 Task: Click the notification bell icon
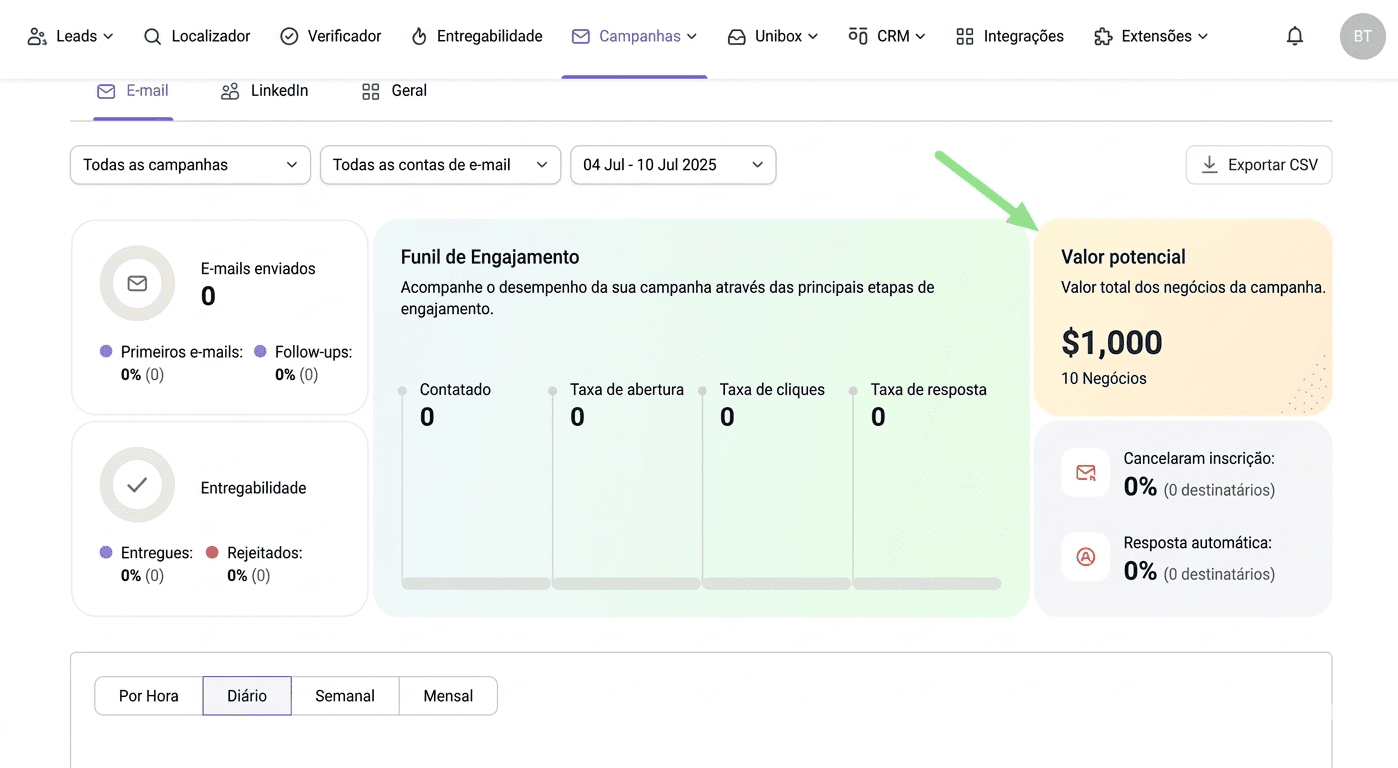pos(1294,36)
